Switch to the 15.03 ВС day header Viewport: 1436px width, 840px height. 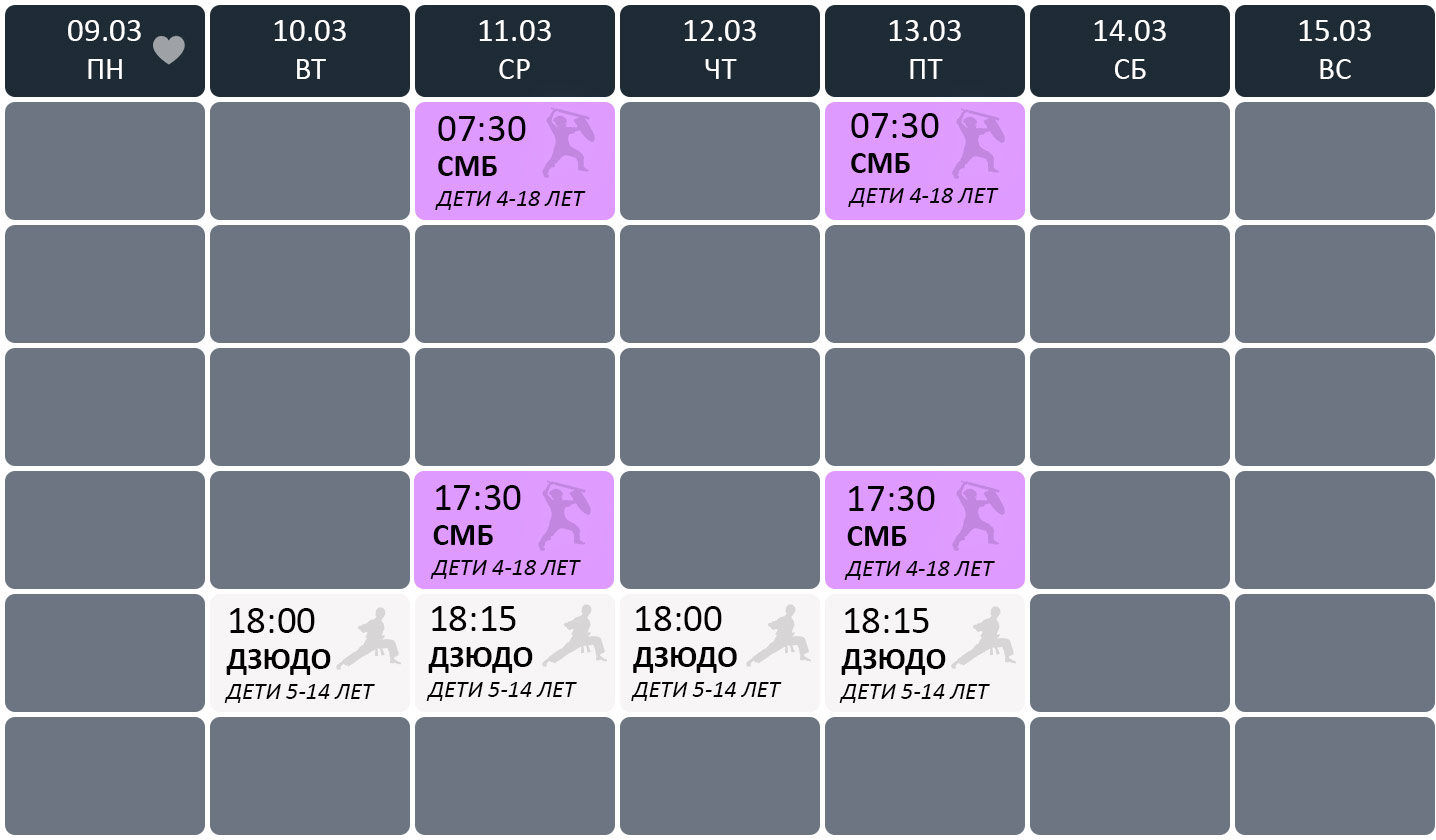1335,51
